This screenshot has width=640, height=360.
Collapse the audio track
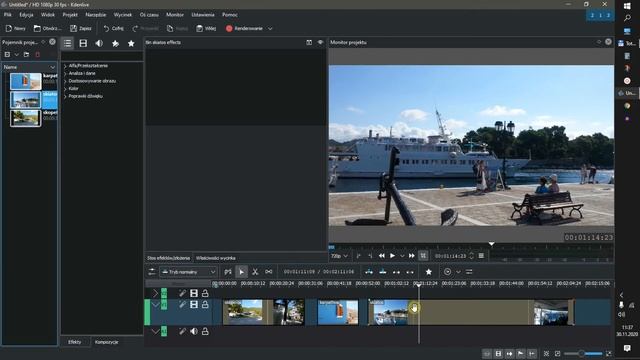point(155,331)
